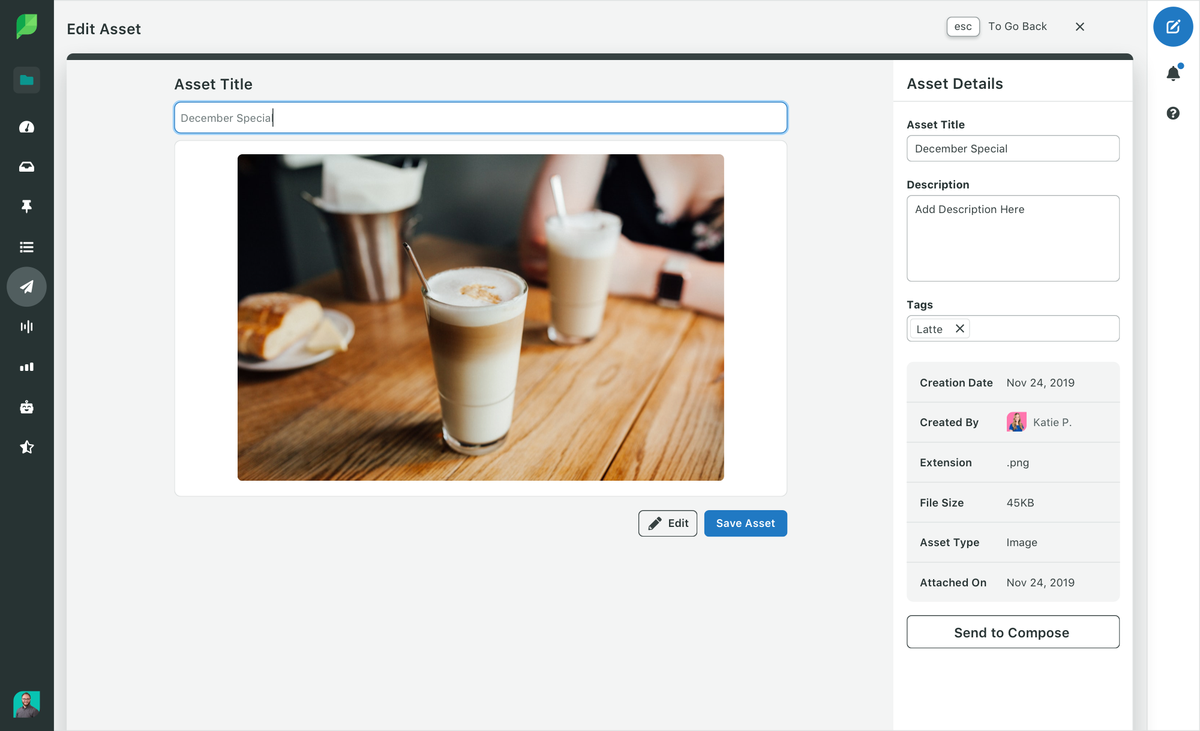Click the To Go Back text
The width and height of the screenshot is (1200, 731).
tap(1018, 27)
